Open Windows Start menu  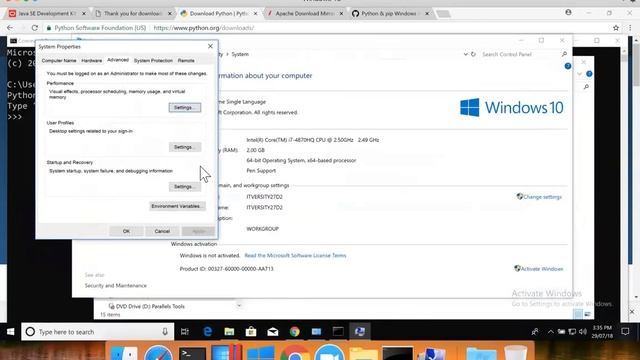pyautogui.click(x=10, y=331)
